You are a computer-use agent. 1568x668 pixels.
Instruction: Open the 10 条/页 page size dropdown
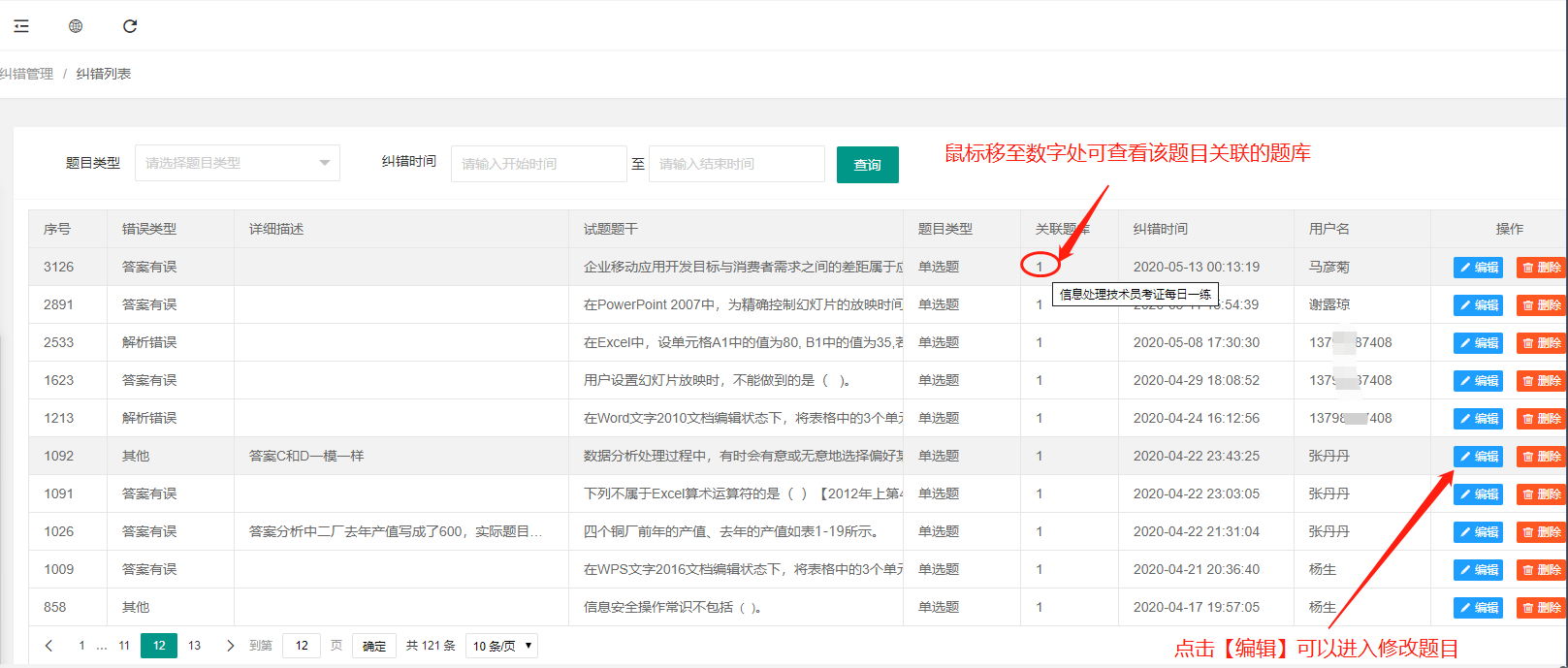tap(501, 646)
